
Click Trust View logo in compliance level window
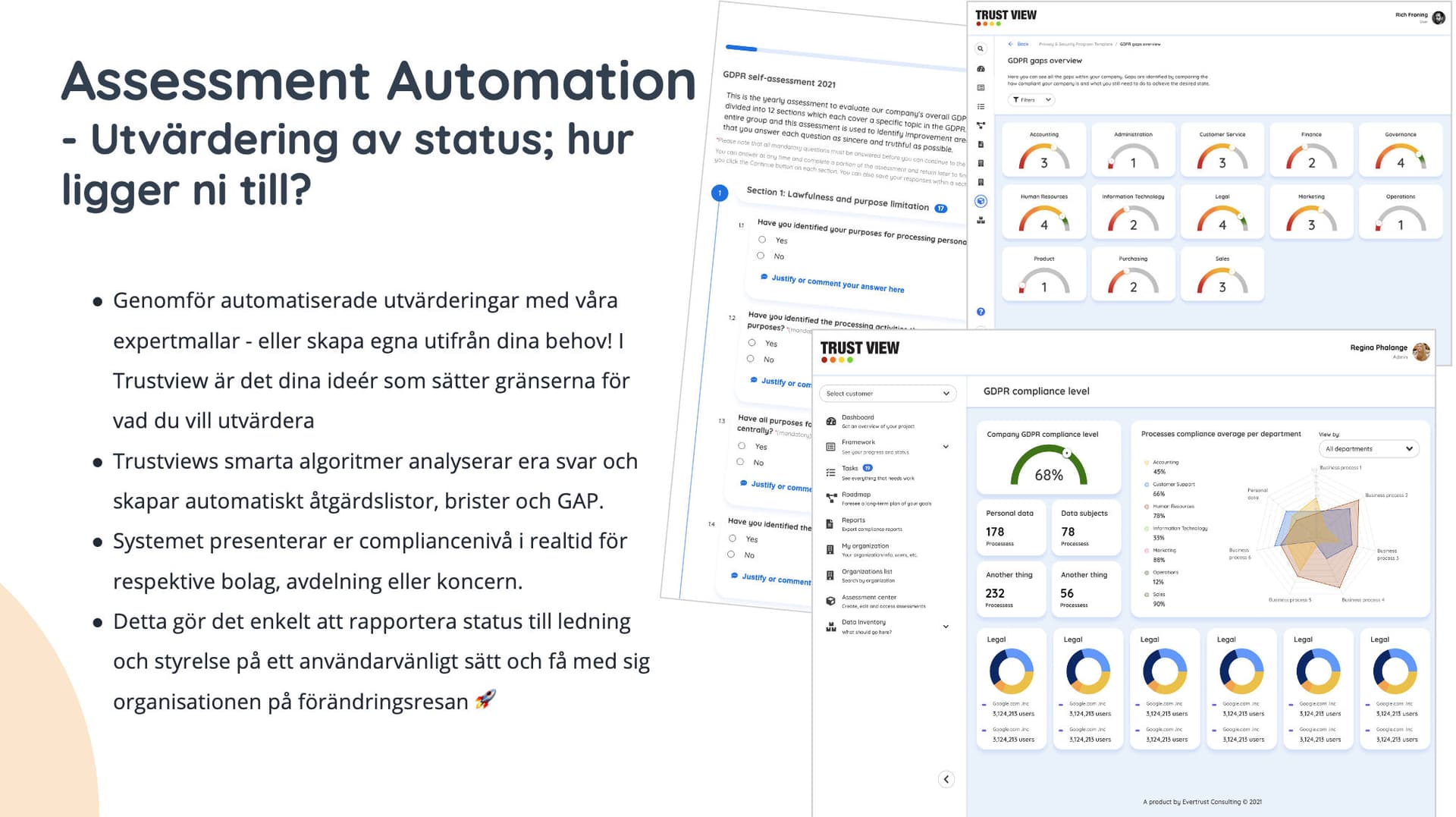point(860,350)
